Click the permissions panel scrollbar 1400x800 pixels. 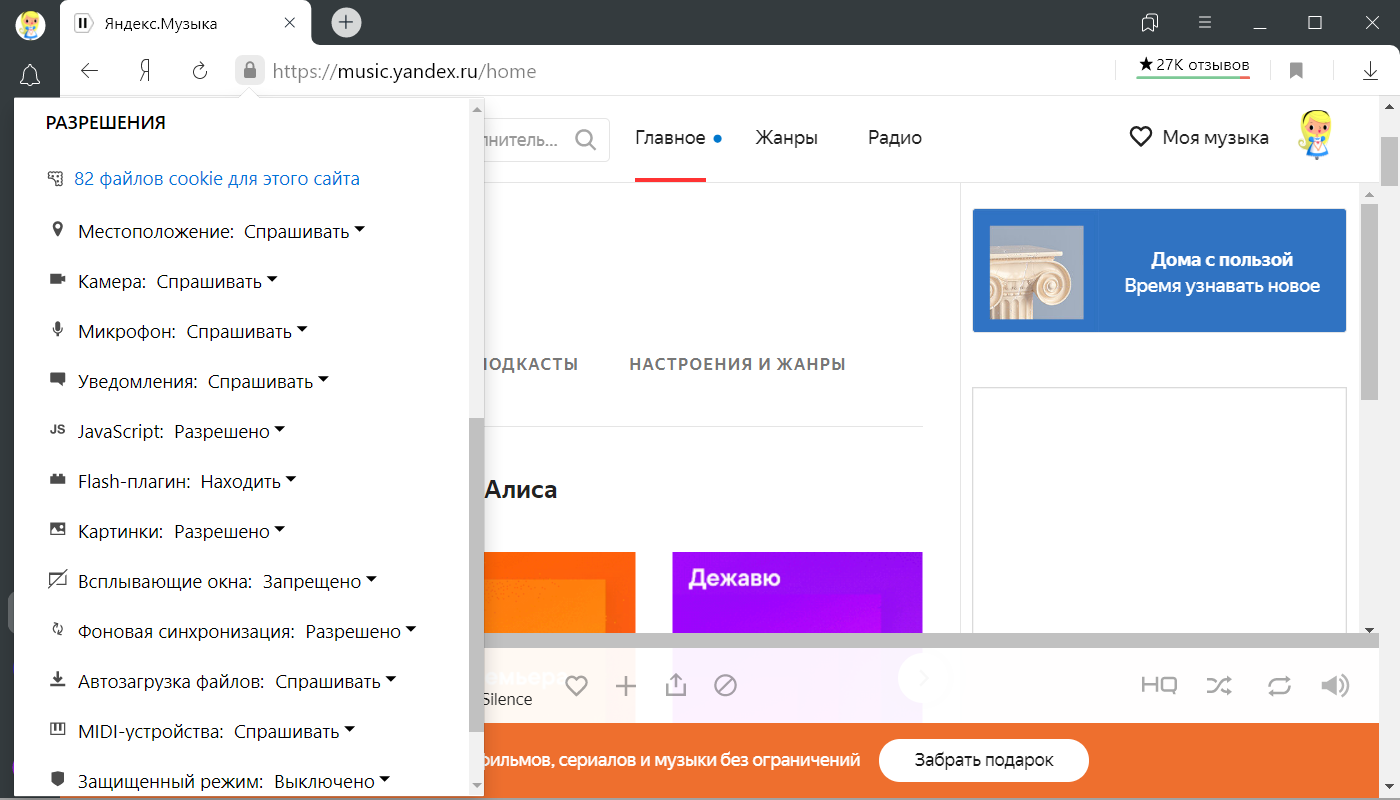[x=476, y=575]
